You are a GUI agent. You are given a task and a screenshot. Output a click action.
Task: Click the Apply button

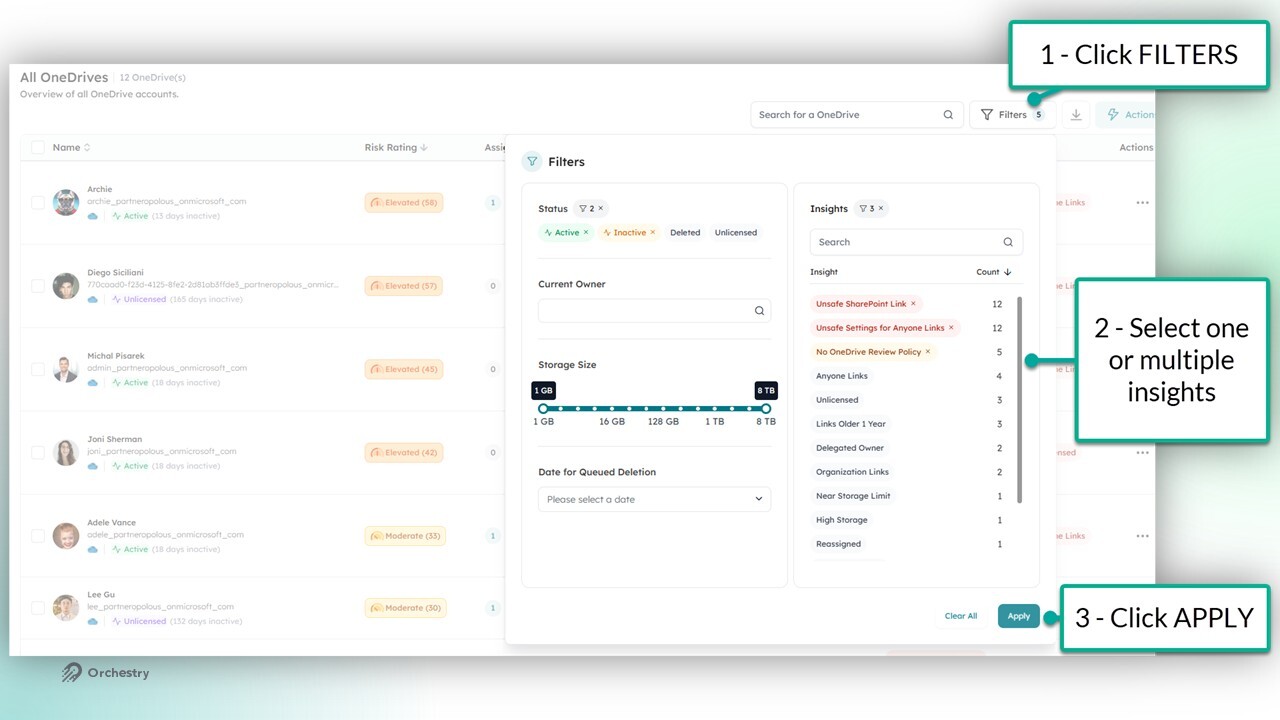[x=1019, y=616]
